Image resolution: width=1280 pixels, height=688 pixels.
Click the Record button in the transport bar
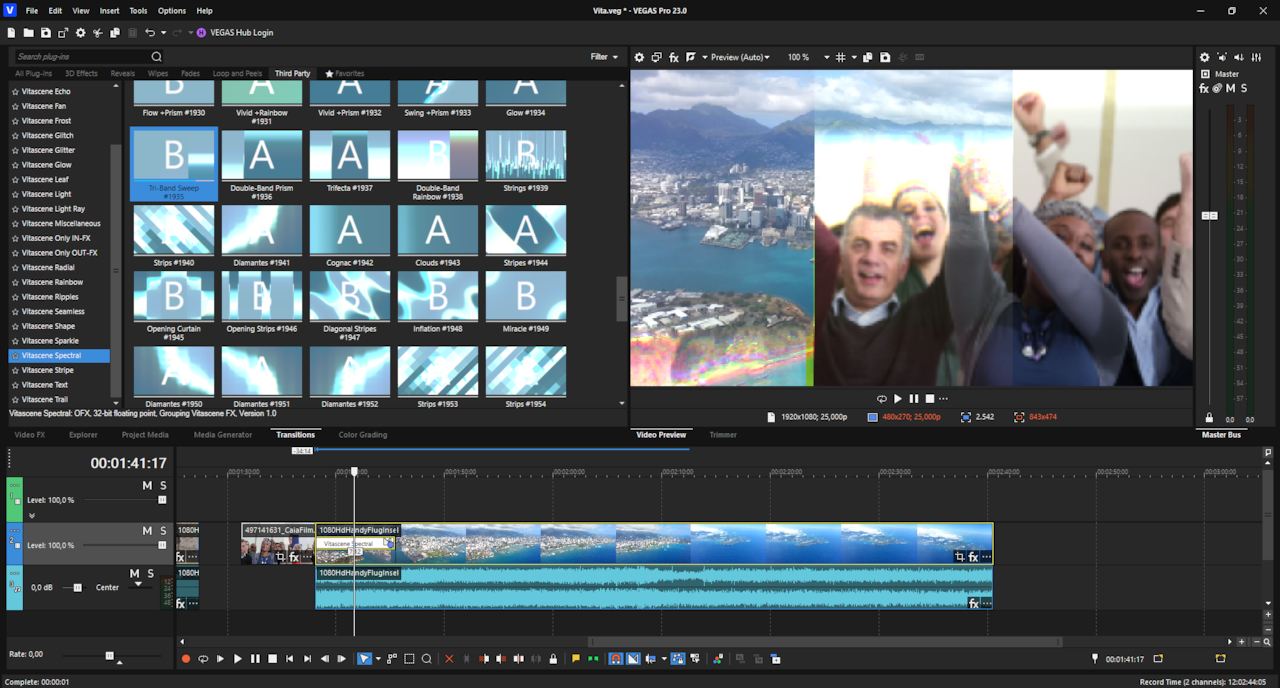pos(186,659)
